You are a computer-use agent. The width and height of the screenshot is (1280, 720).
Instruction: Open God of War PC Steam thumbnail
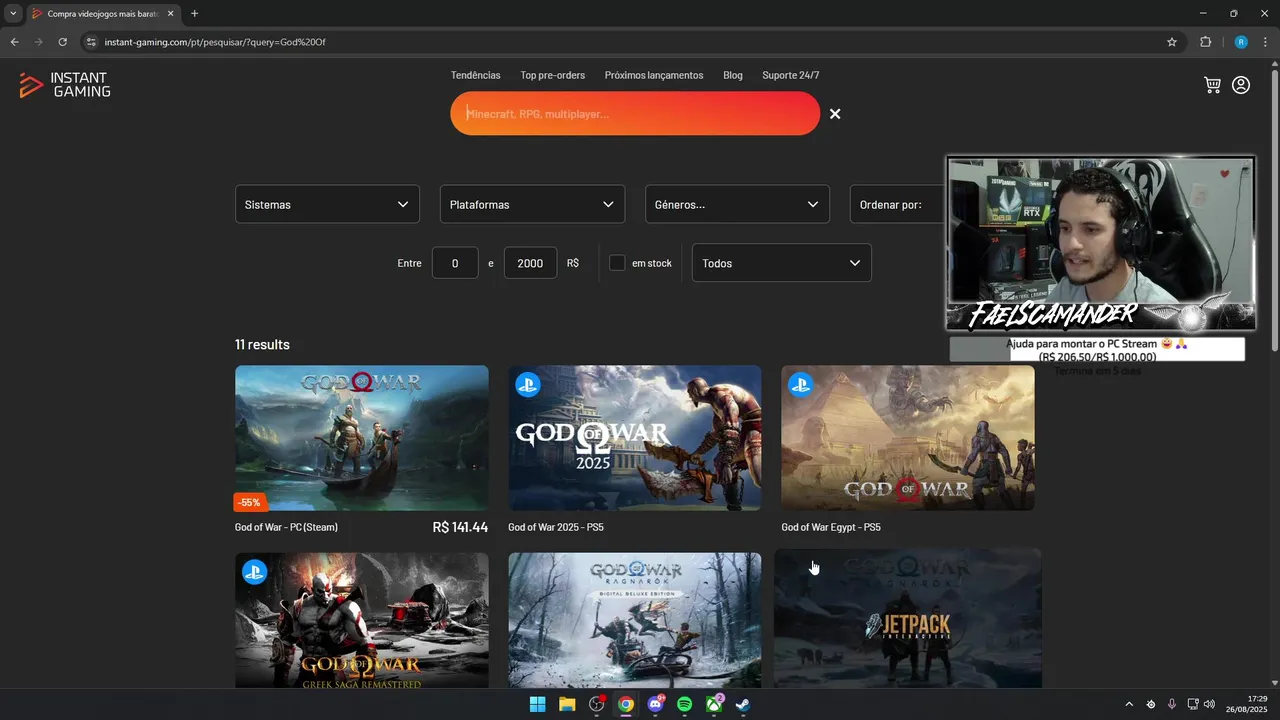(362, 438)
